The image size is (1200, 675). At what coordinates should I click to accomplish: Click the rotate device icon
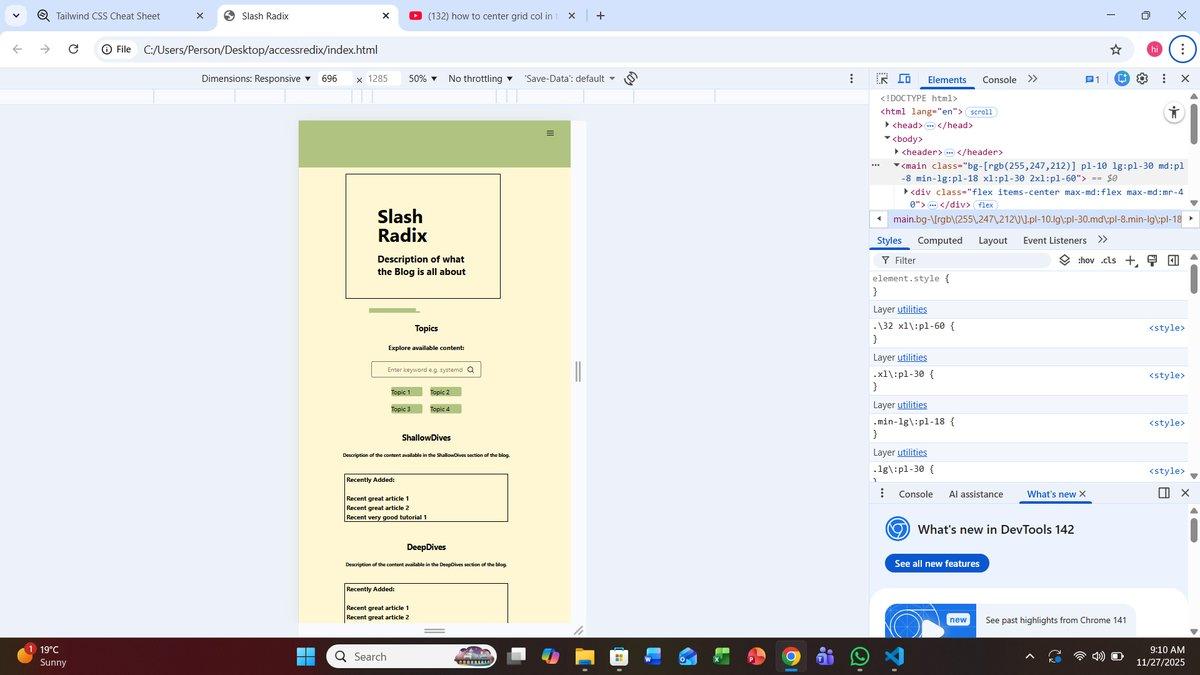click(631, 79)
